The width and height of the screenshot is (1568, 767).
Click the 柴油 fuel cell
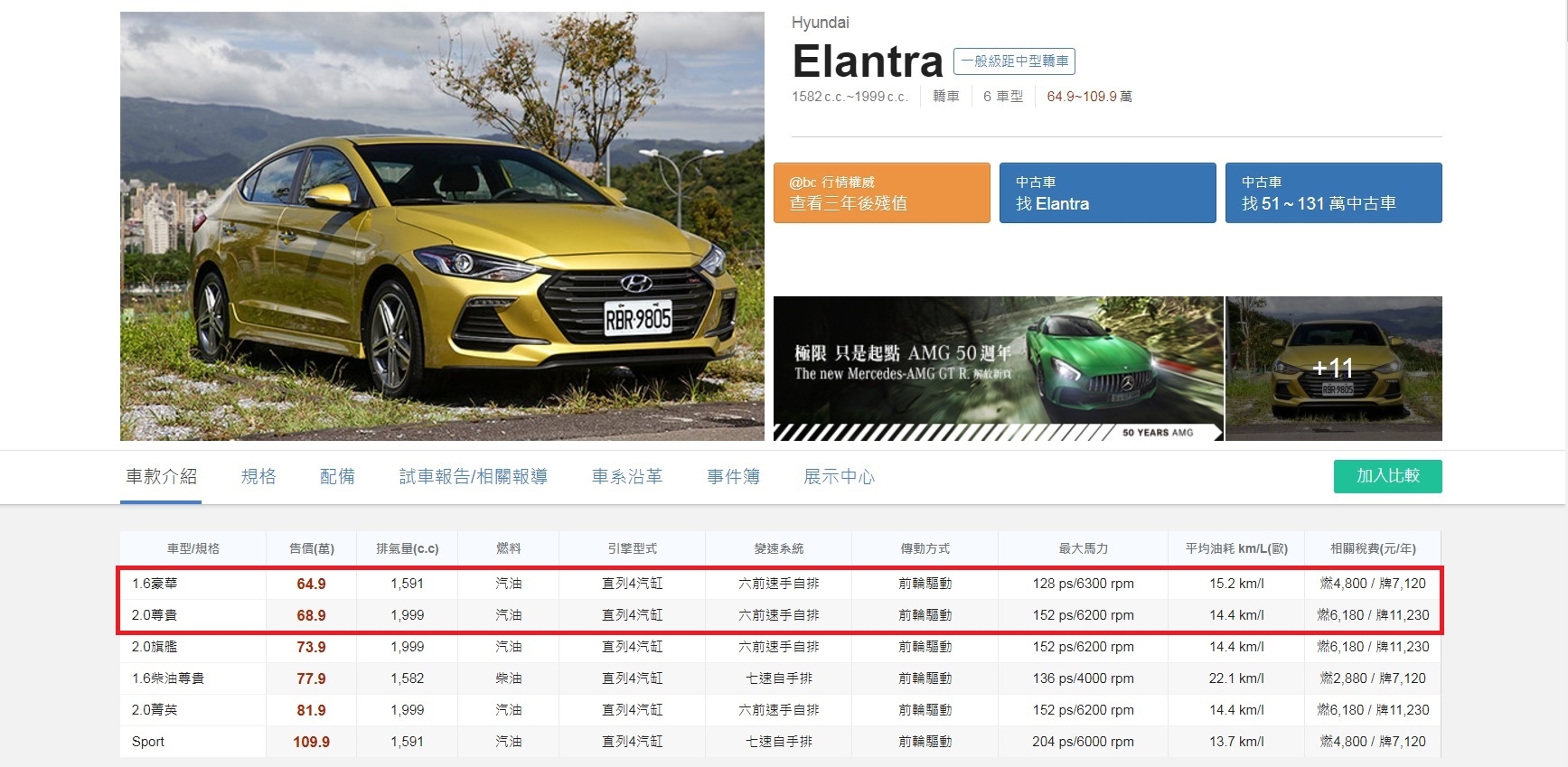point(509,678)
